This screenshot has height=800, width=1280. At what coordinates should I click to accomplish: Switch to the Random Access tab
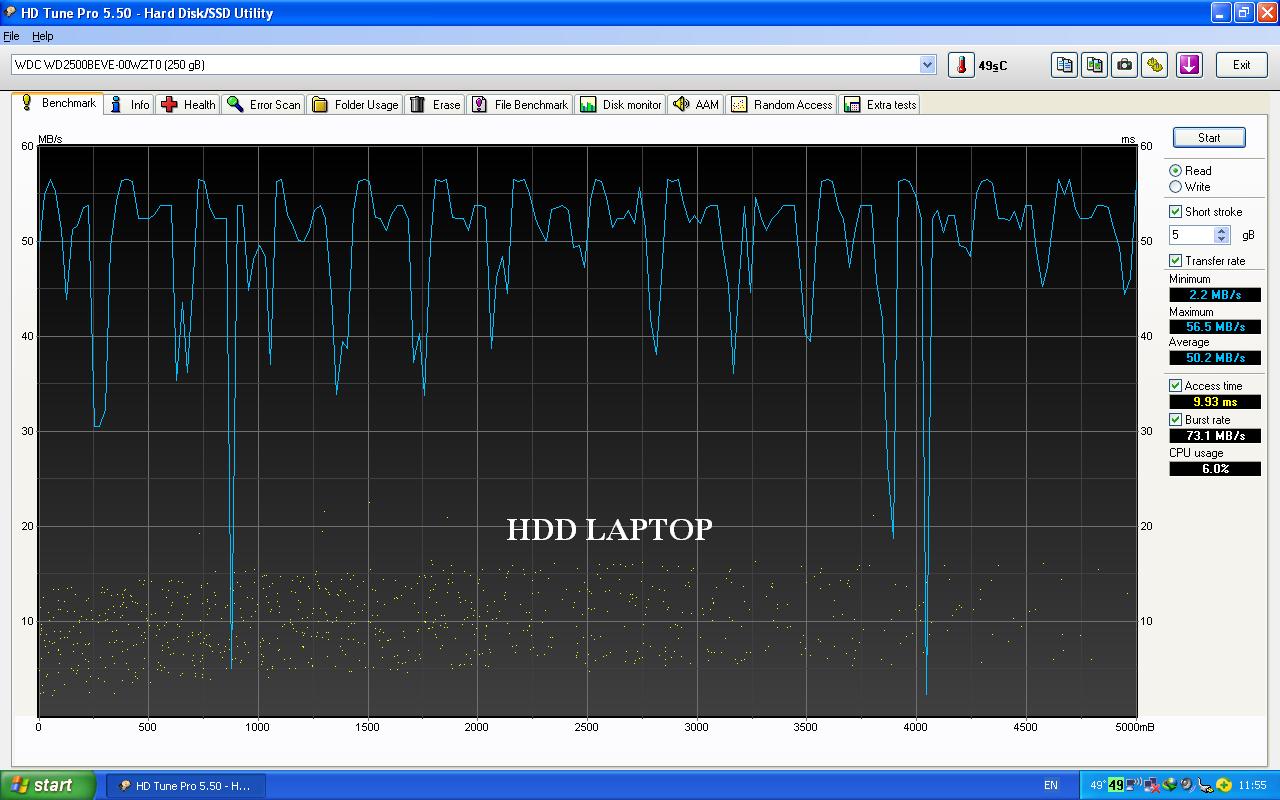(x=781, y=104)
